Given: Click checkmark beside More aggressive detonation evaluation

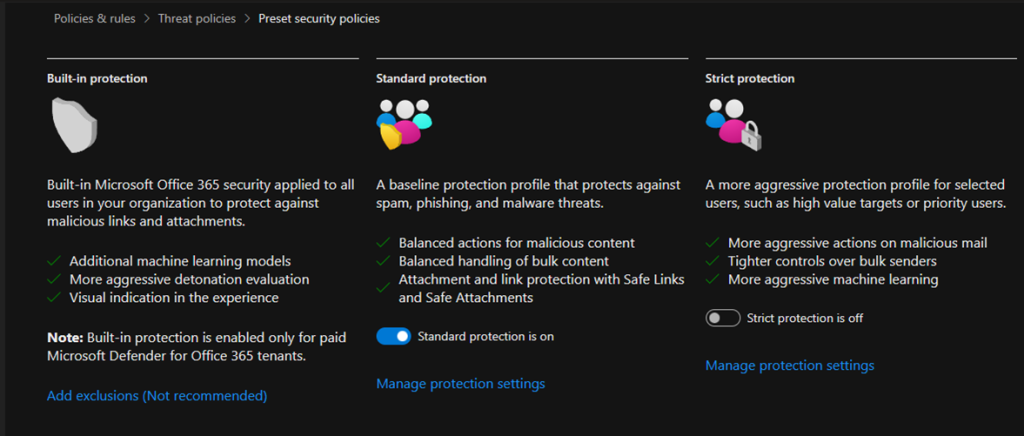Looking at the screenshot, I should [54, 279].
